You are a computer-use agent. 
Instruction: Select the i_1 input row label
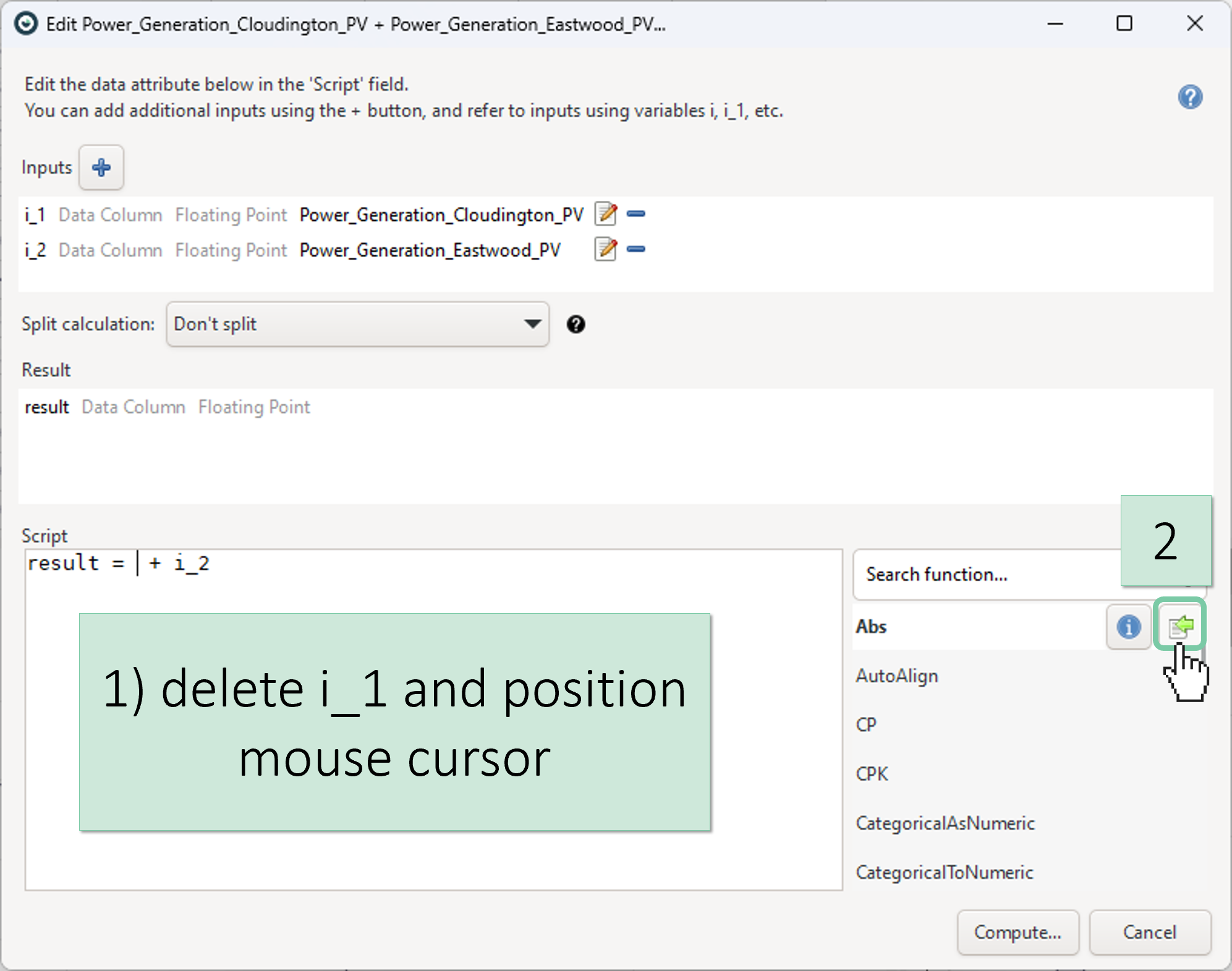click(35, 214)
